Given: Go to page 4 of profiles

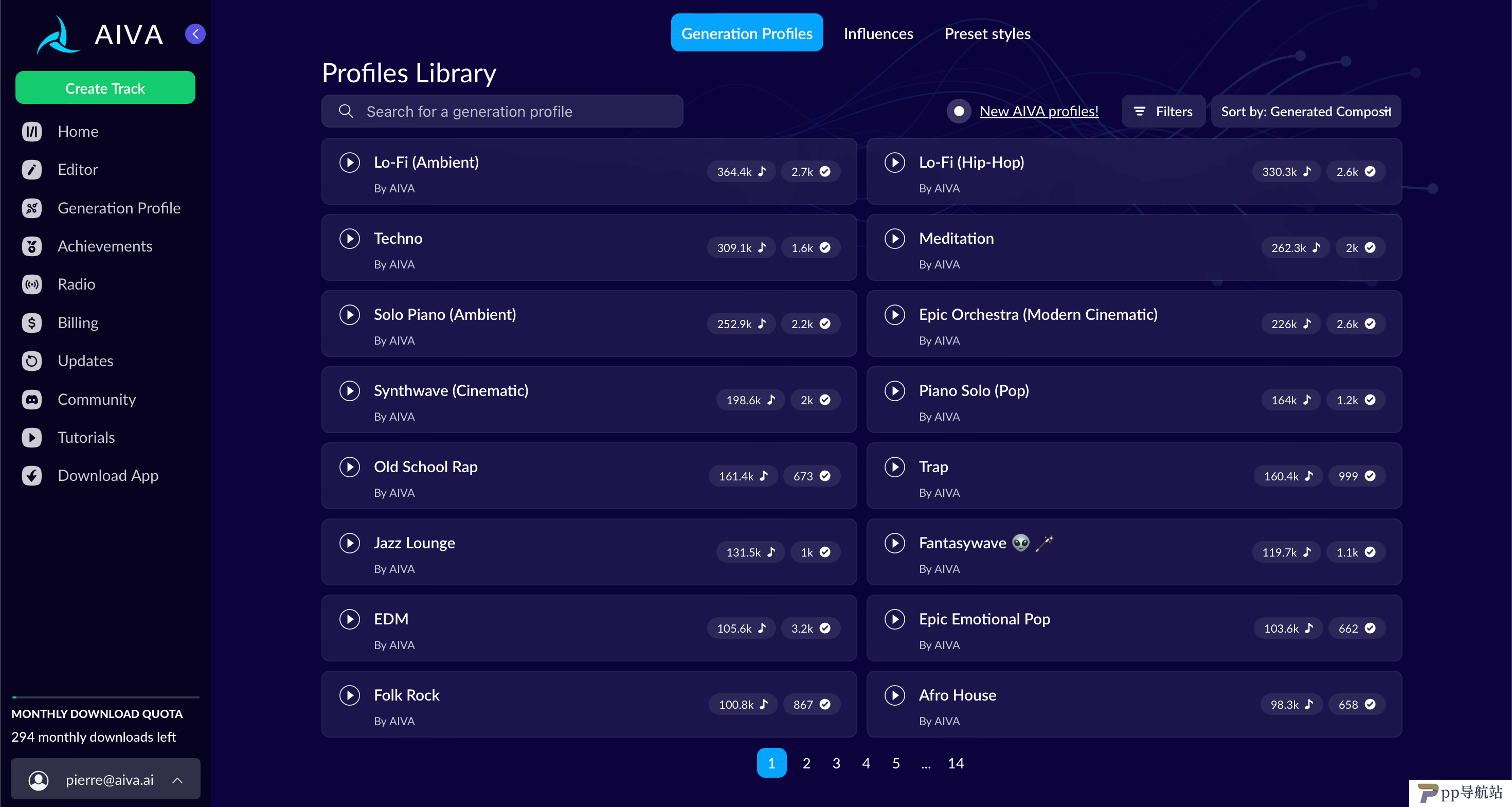Looking at the screenshot, I should click(x=866, y=763).
